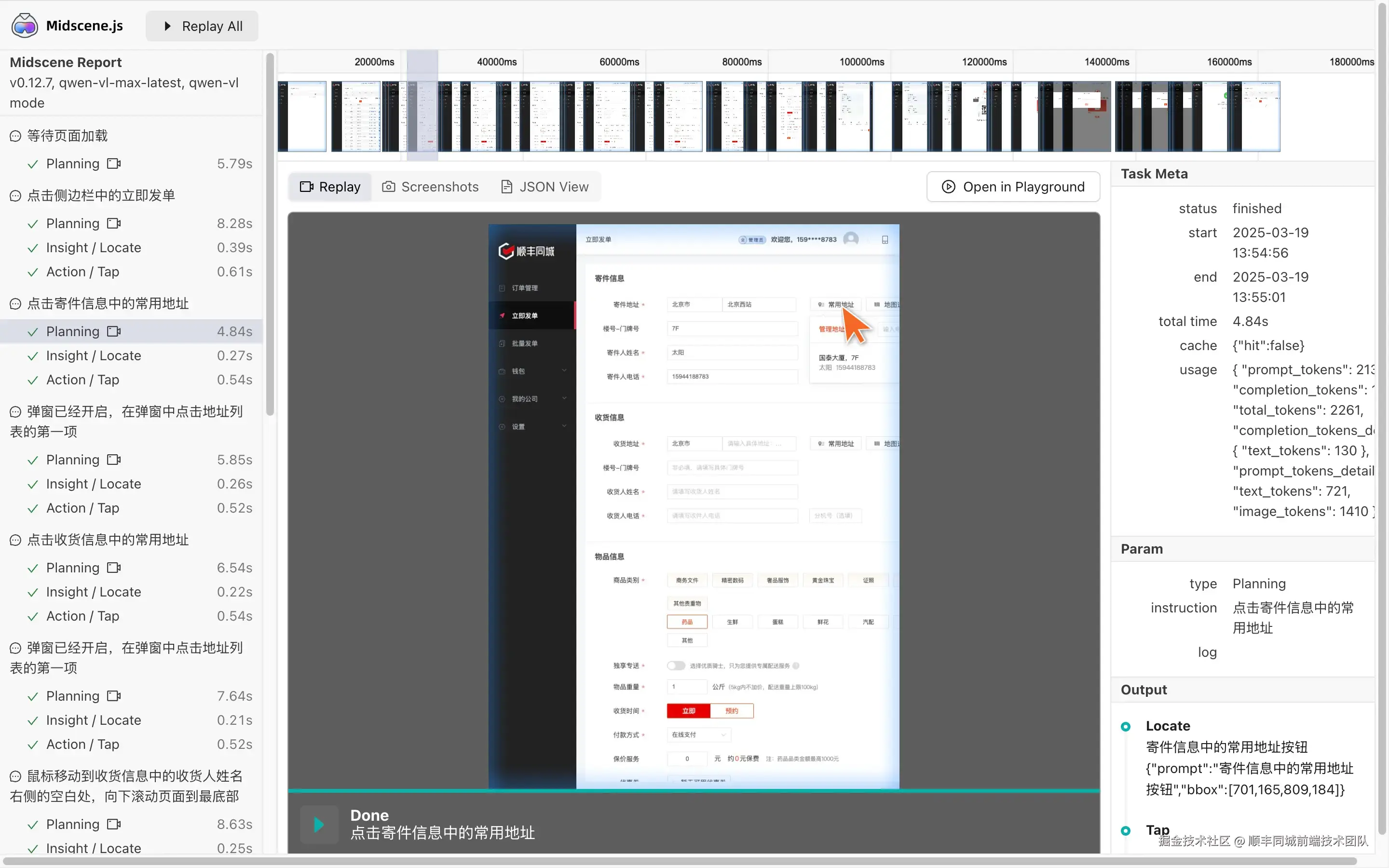This screenshot has height=868, width=1389.
Task: Click video icon on 7.64s Planning row
Action: tap(114, 696)
